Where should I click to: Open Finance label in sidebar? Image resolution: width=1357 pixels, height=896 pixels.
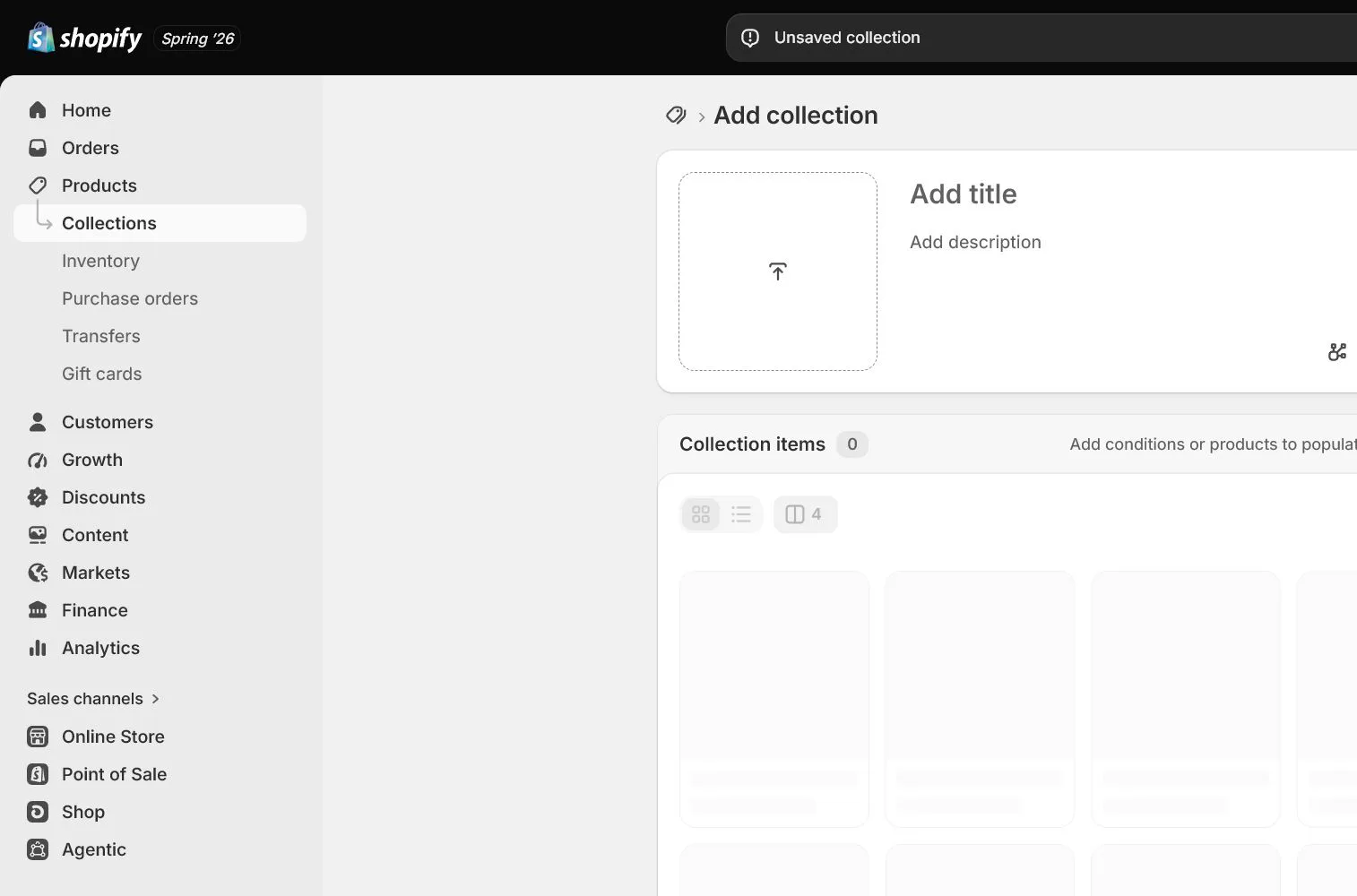[95, 610]
